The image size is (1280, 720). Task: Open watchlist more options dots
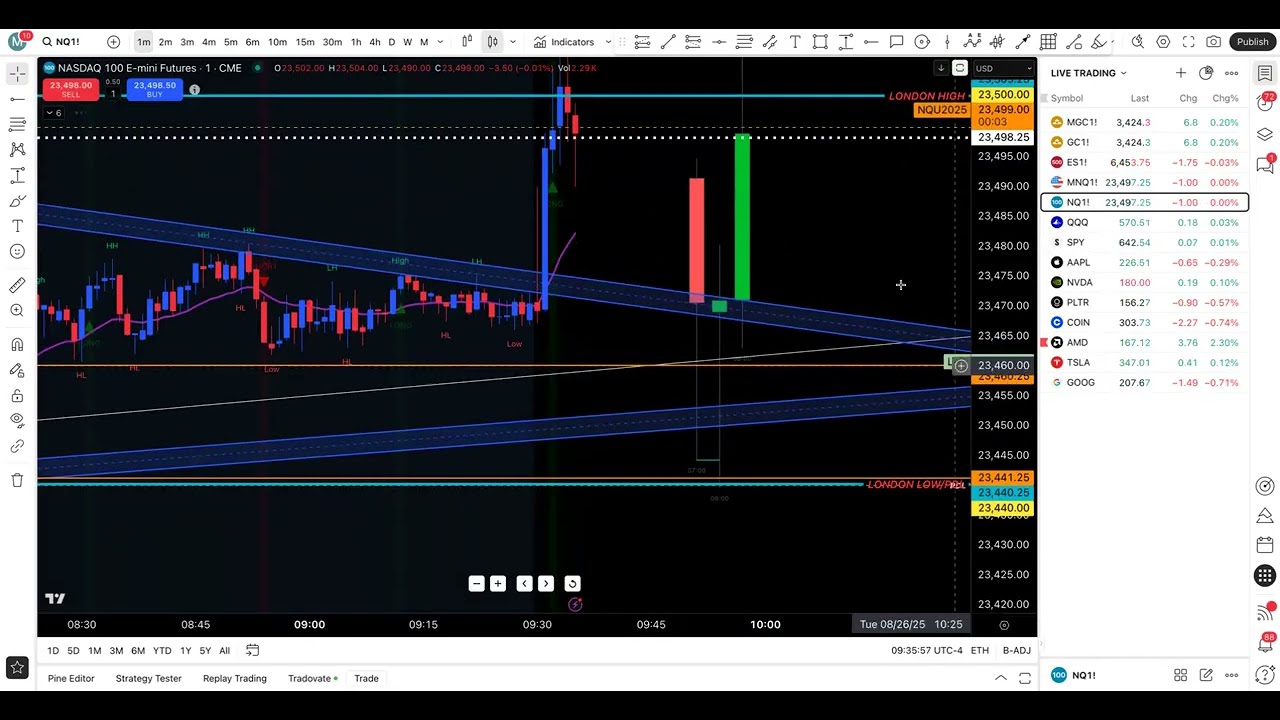tap(1231, 73)
